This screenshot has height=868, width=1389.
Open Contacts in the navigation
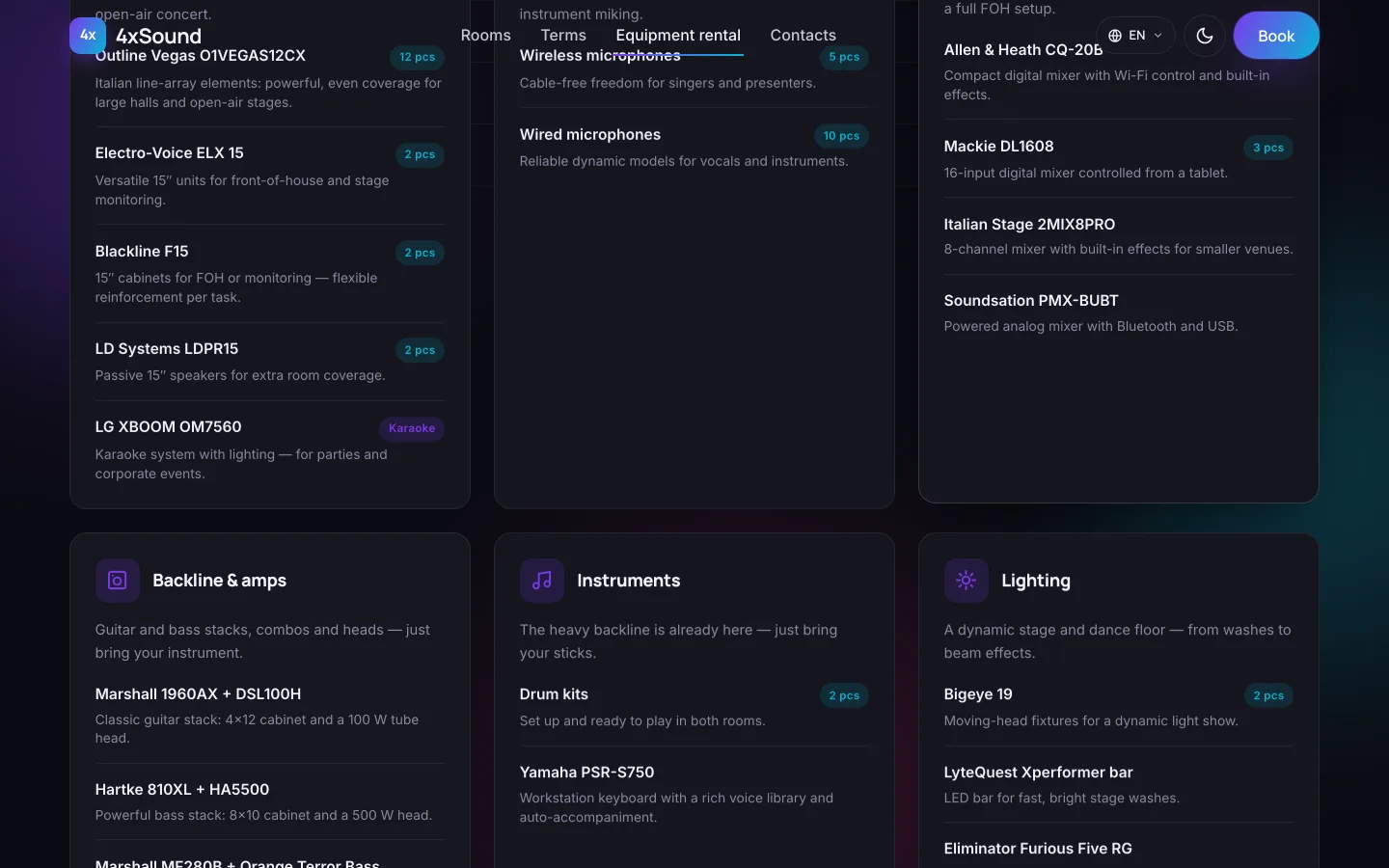point(803,36)
